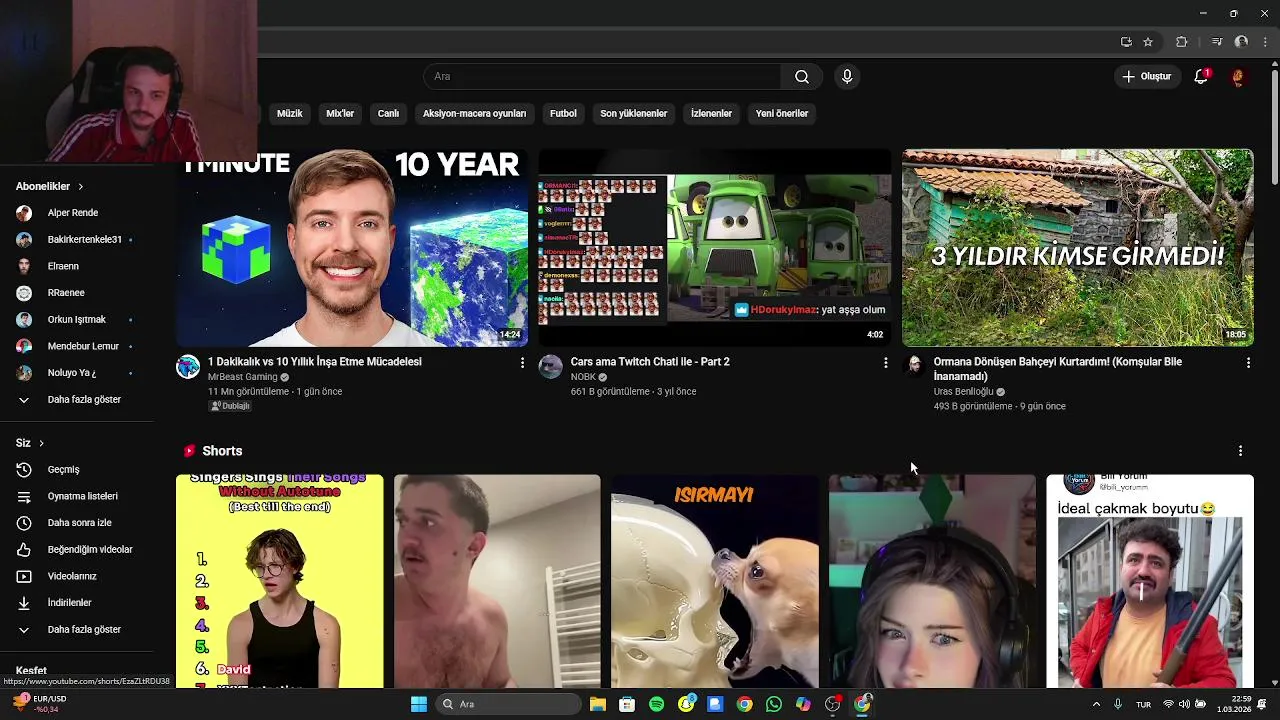This screenshot has height=720, width=1280.
Task: Open the Singers Without Autotune short
Action: coord(280,581)
